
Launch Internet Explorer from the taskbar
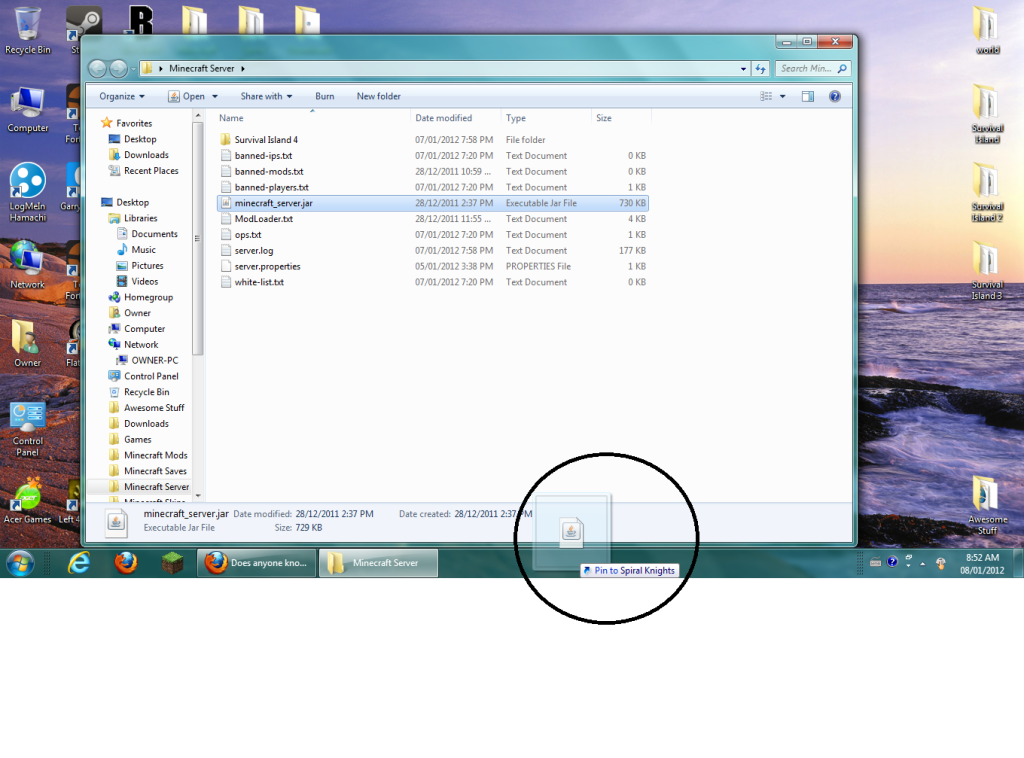[x=78, y=563]
